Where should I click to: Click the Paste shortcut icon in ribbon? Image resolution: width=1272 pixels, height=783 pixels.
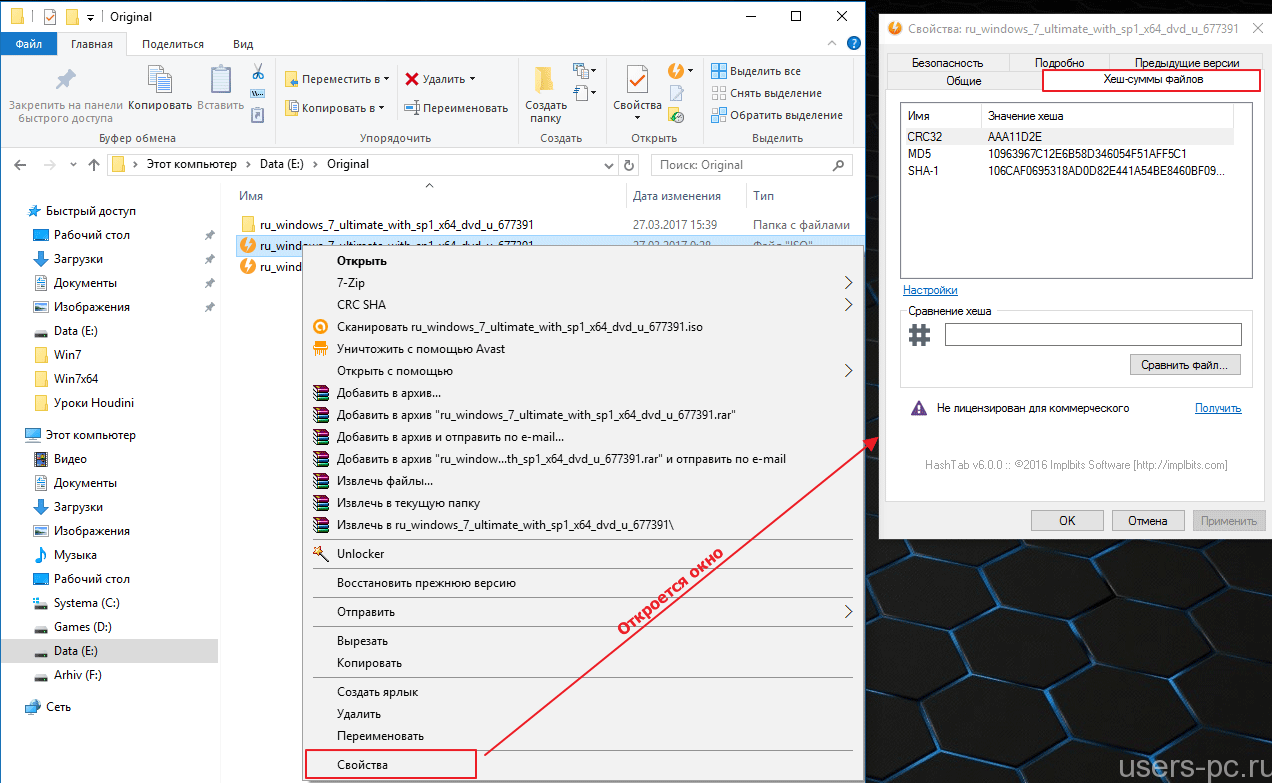click(257, 115)
